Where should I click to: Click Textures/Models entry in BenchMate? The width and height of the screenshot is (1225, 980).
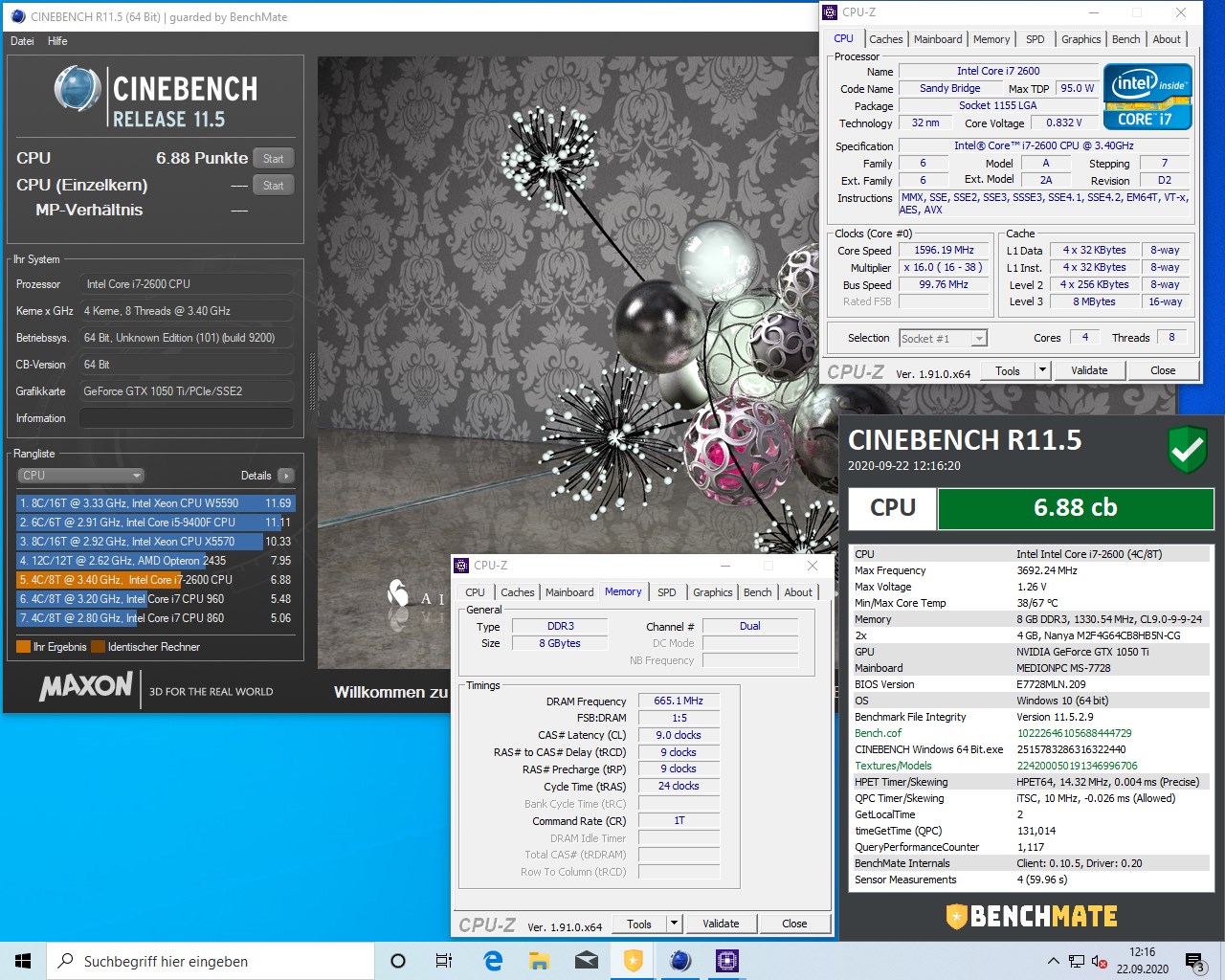click(893, 766)
